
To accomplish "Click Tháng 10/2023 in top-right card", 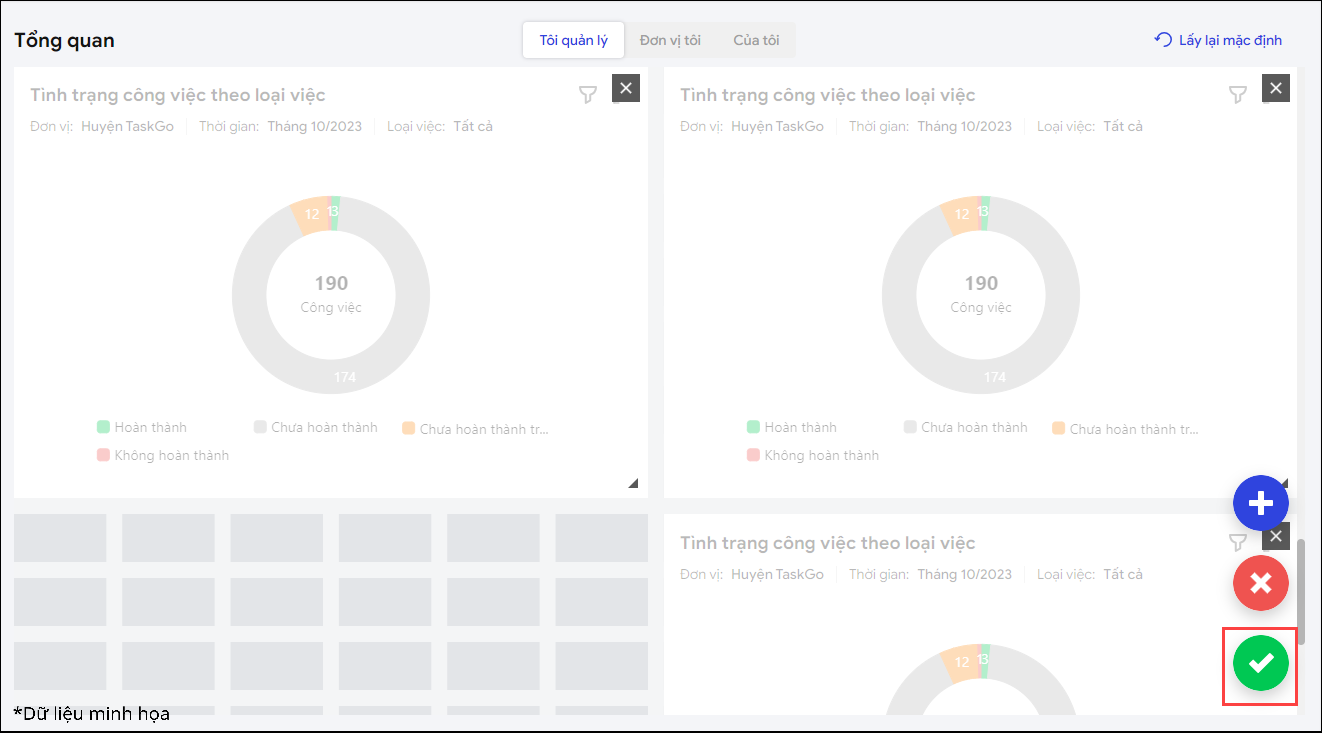I will (x=965, y=126).
